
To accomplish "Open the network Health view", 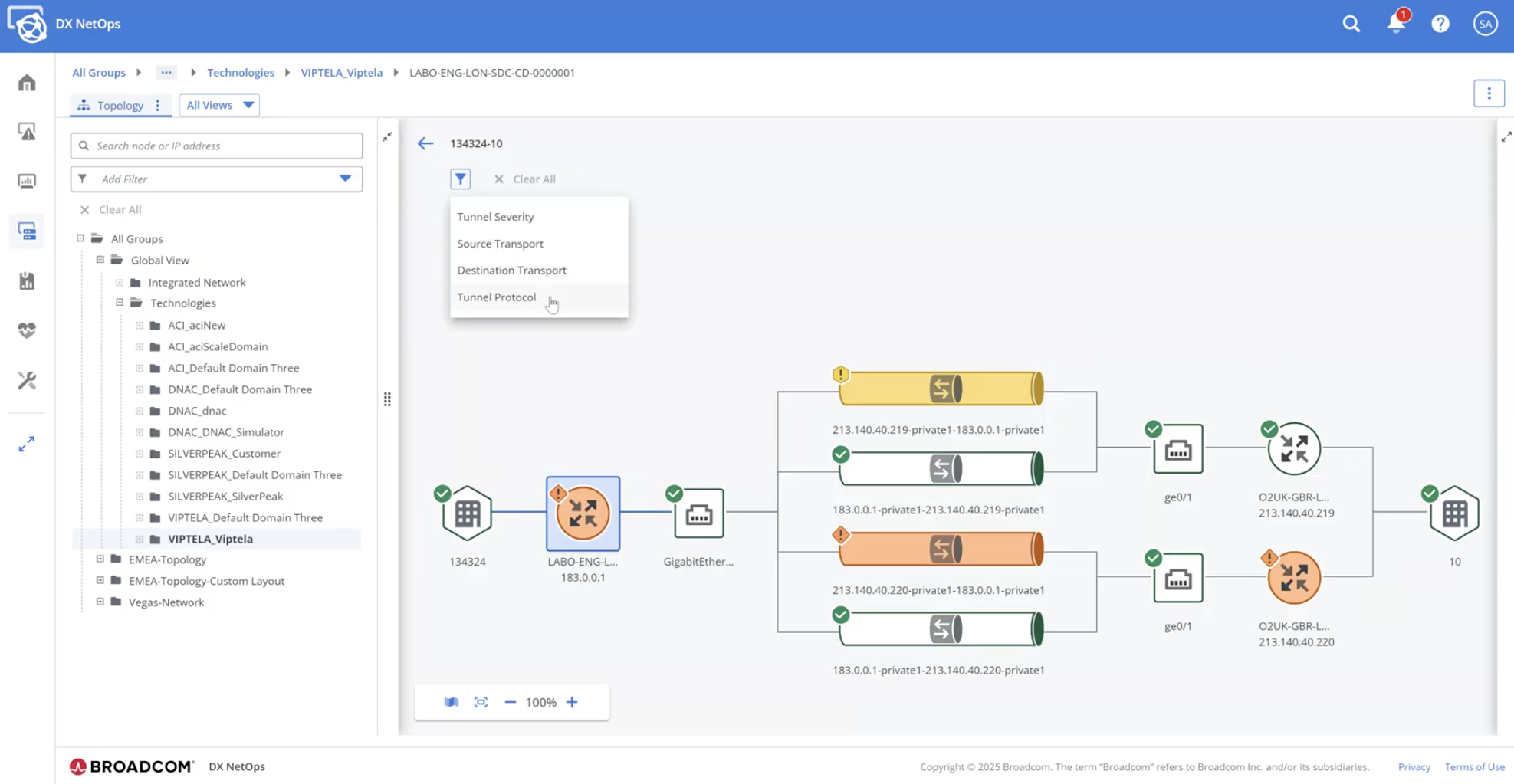I will coord(27,330).
